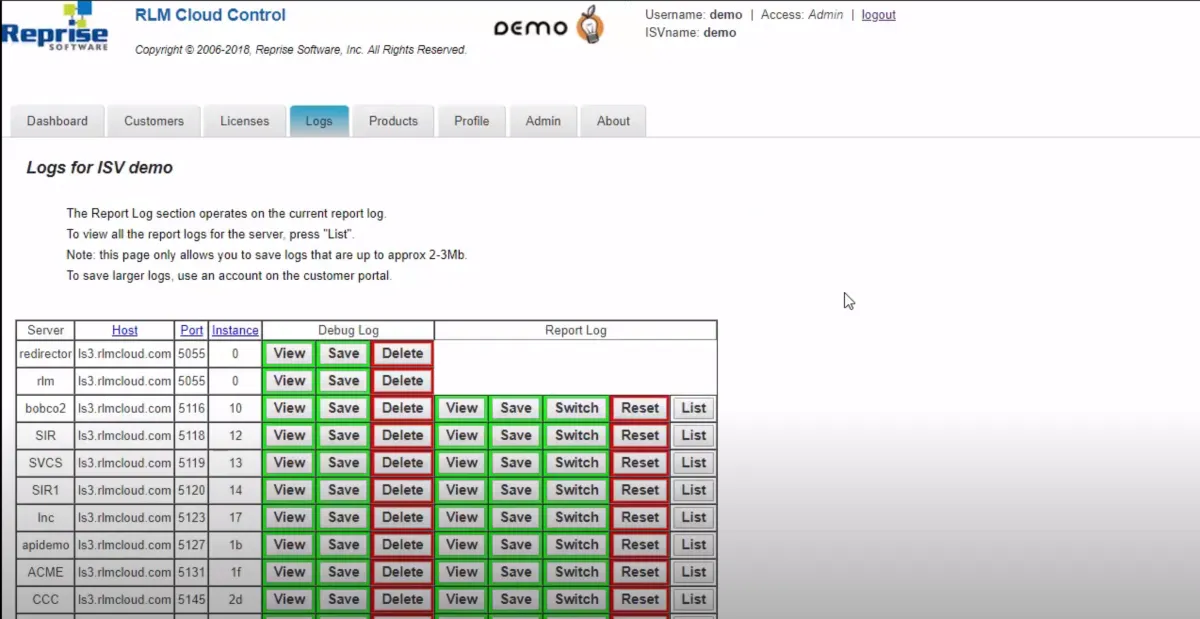Click the Debug Log column header
The image size is (1200, 619).
[348, 330]
